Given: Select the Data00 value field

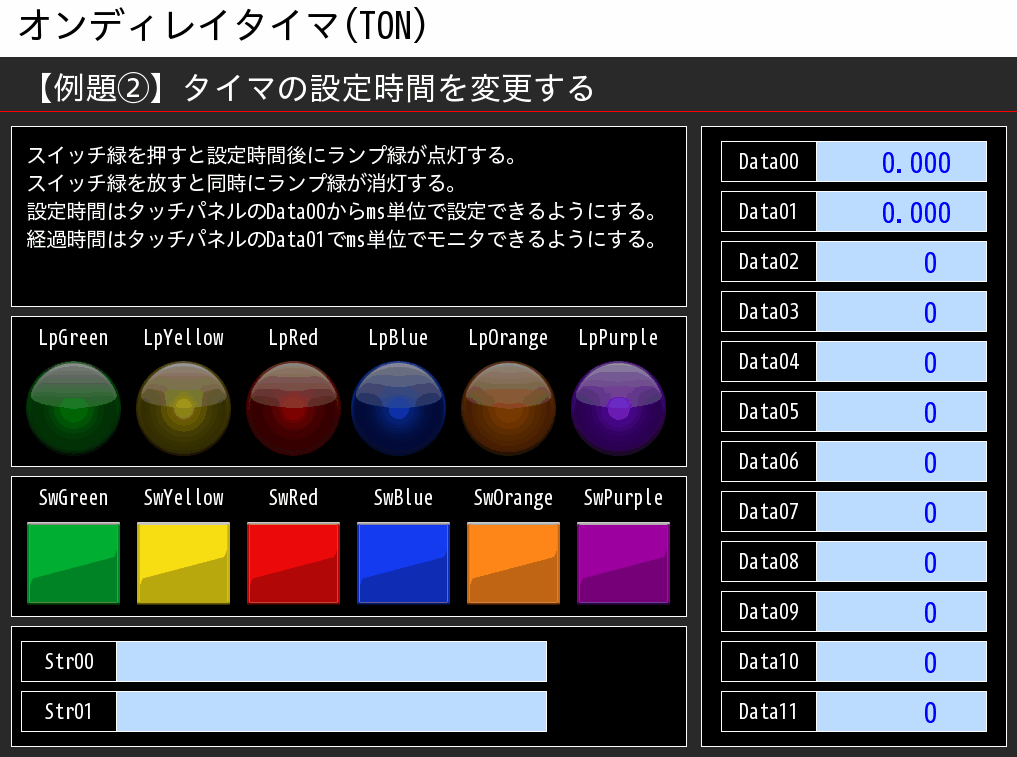Looking at the screenshot, I should coord(901,162).
